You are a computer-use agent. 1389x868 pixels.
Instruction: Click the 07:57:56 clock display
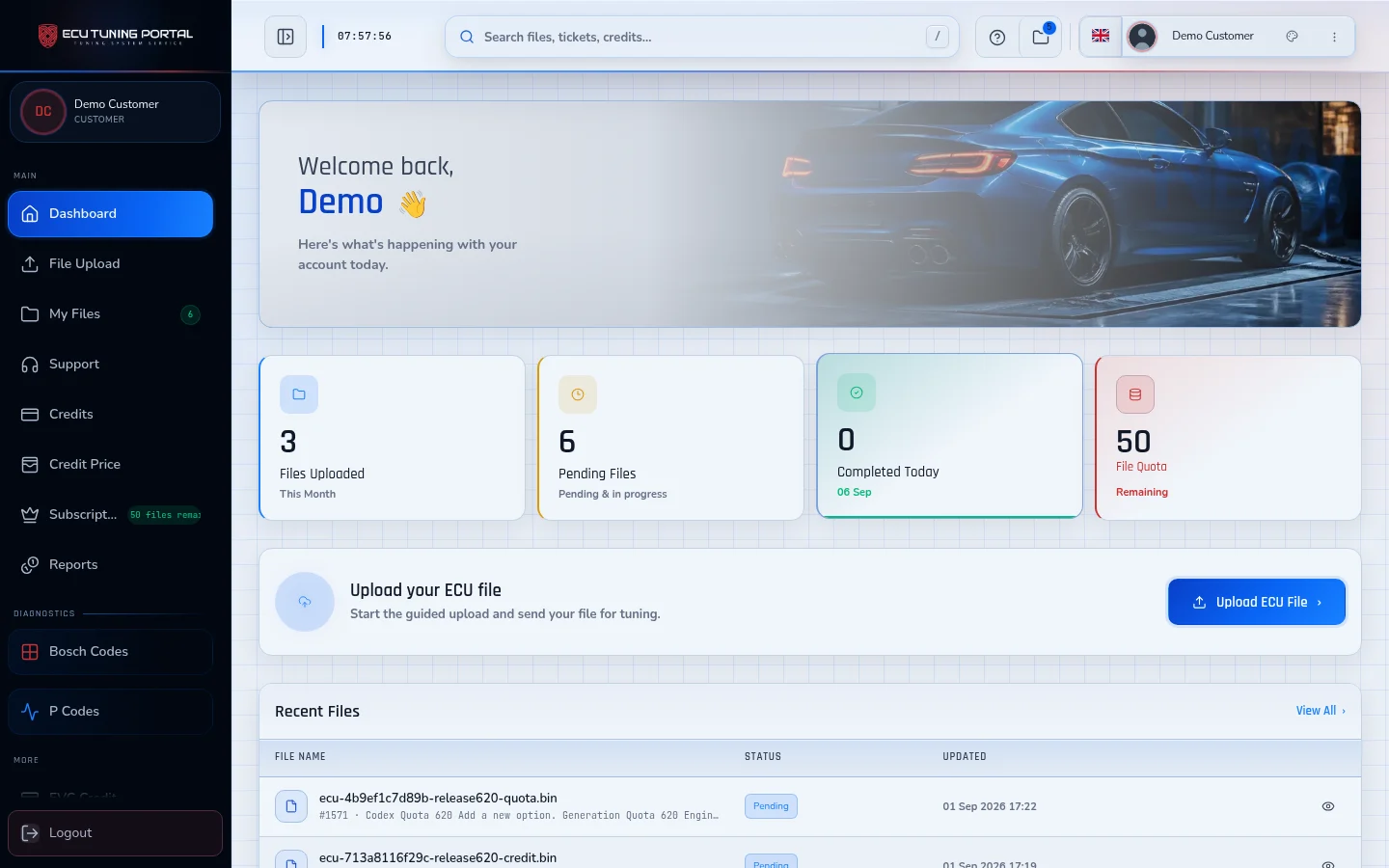(x=365, y=37)
